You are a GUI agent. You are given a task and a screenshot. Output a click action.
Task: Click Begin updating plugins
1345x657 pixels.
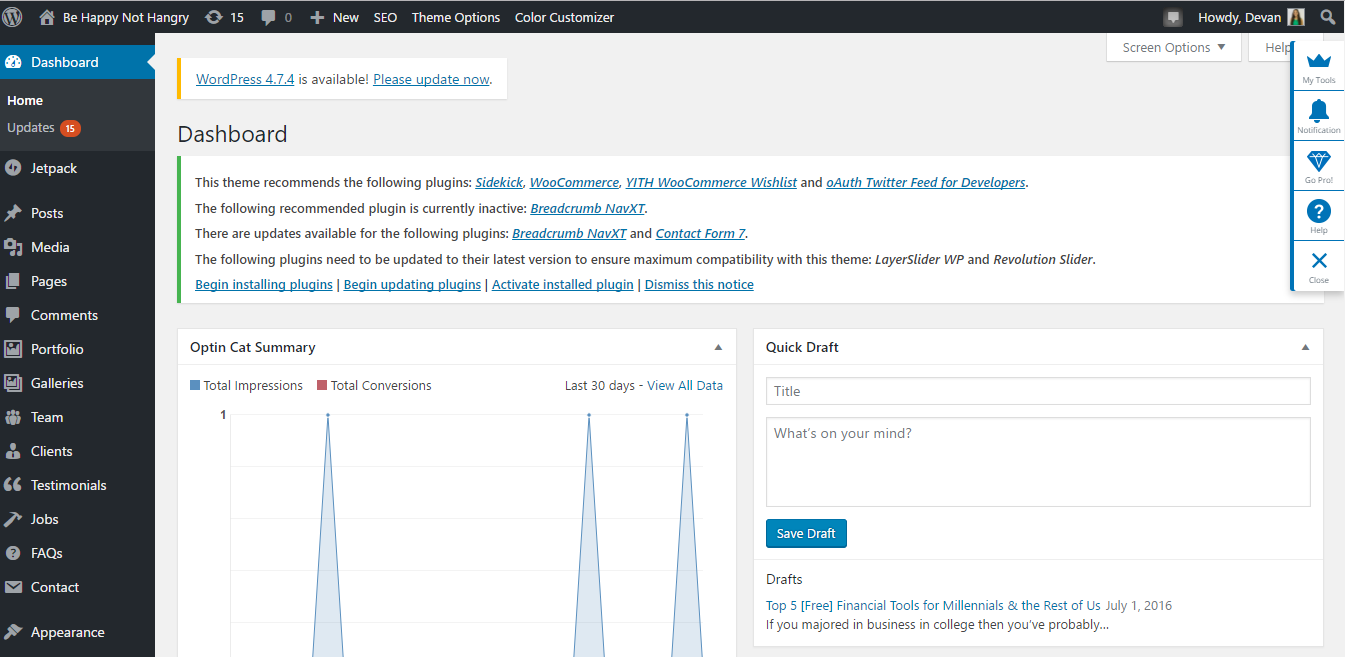click(413, 285)
